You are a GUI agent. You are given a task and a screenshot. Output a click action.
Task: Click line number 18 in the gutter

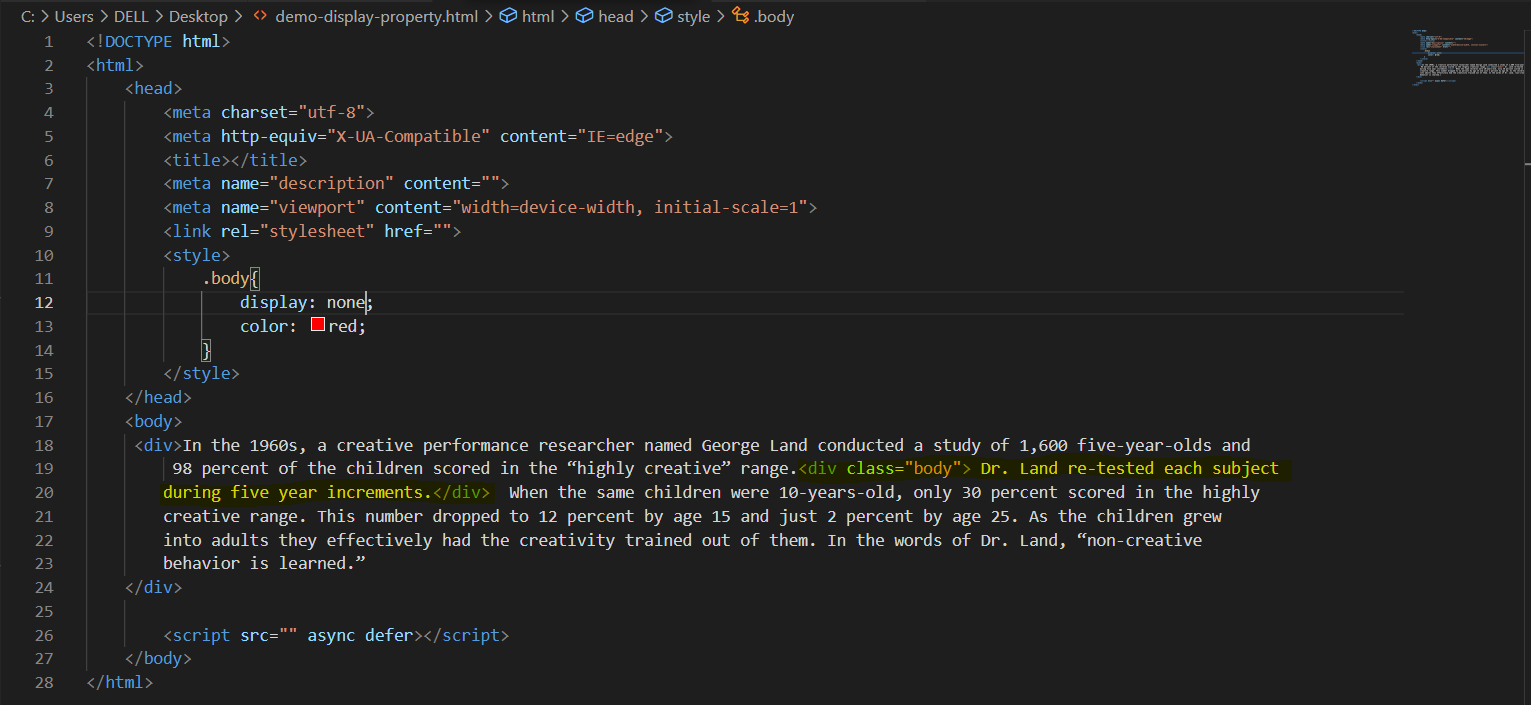43,445
